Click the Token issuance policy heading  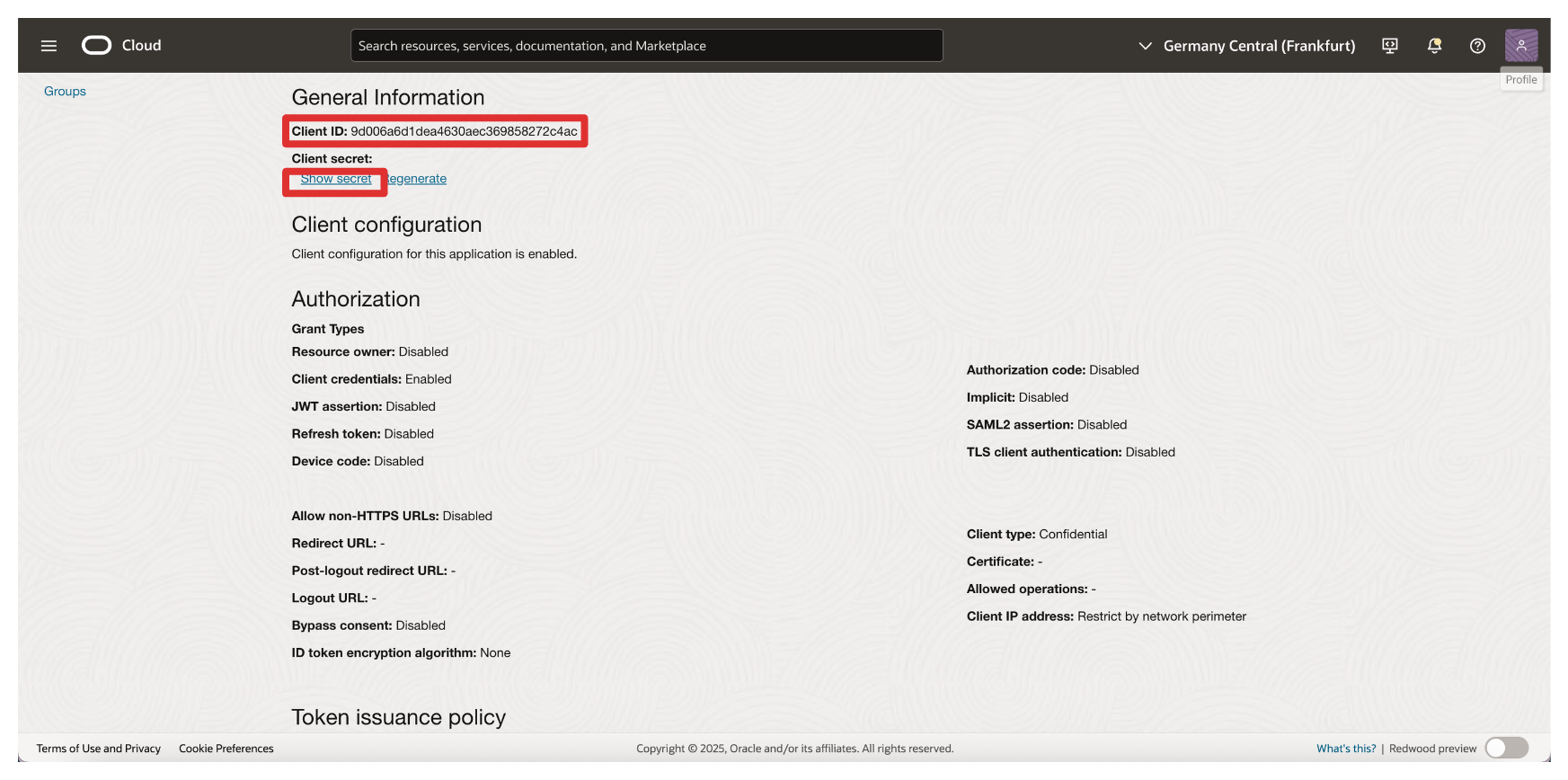(398, 717)
